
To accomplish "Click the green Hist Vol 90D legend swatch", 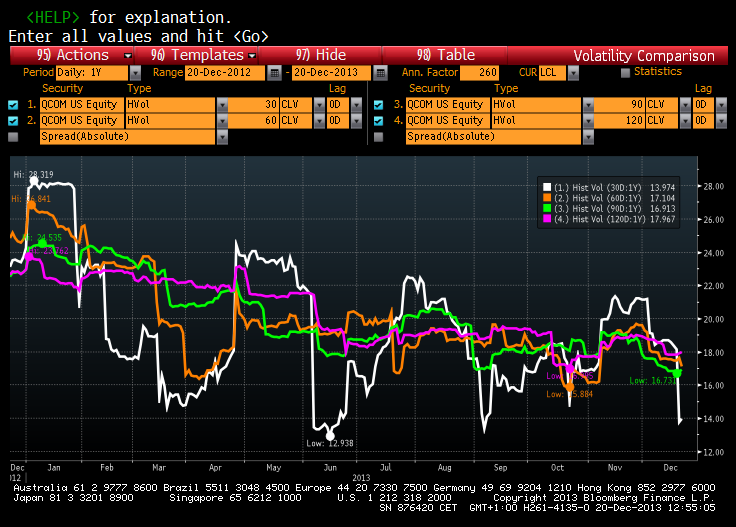I will [547, 208].
